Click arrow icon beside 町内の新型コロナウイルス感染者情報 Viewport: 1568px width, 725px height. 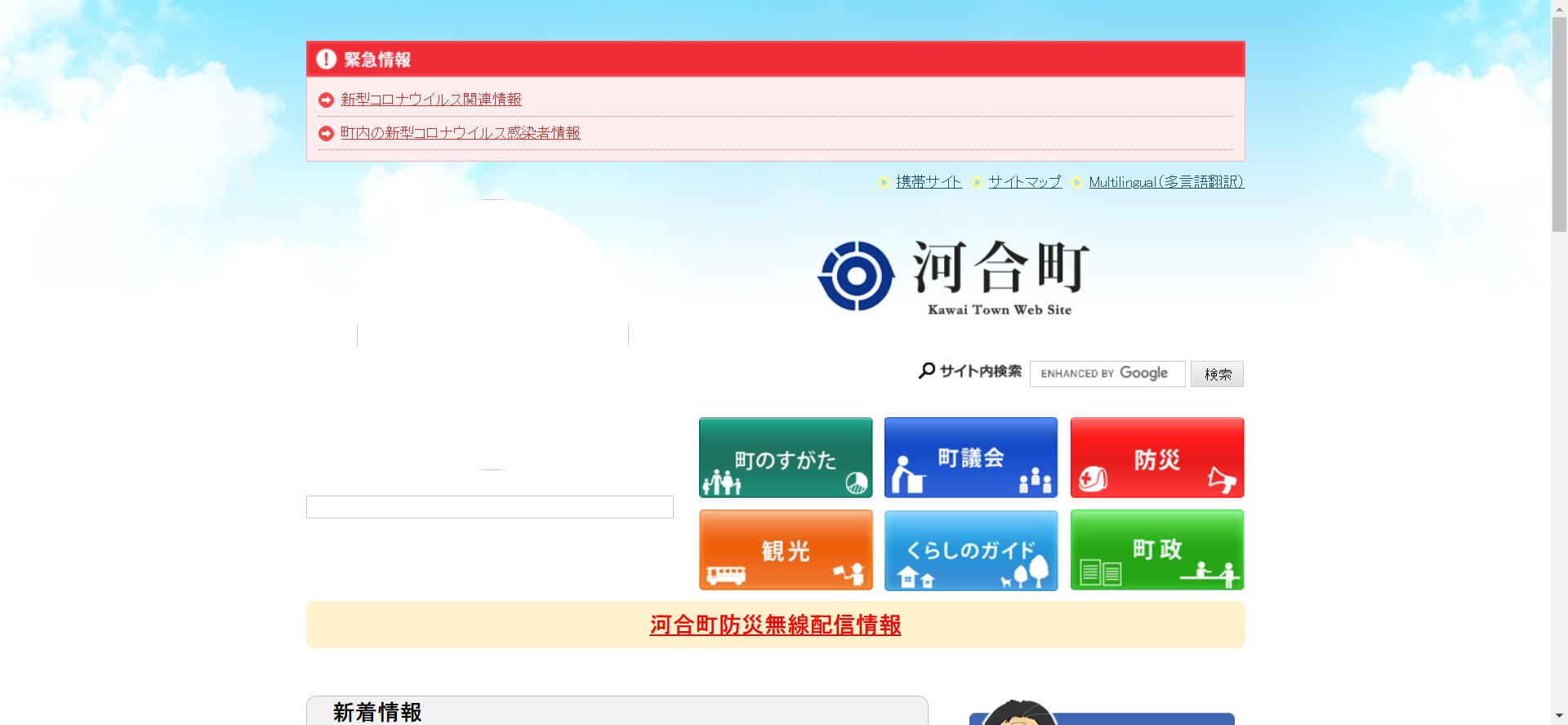point(326,133)
